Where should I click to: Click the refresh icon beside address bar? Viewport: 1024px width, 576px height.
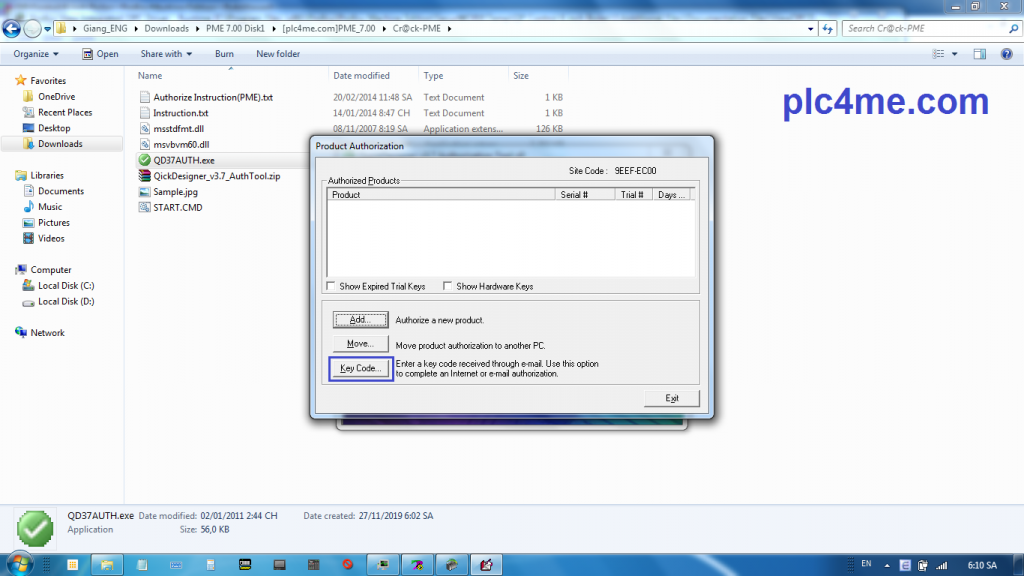click(x=828, y=29)
